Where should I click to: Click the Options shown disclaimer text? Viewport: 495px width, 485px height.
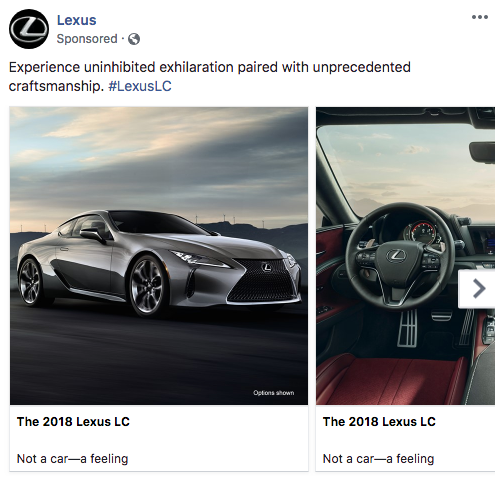[274, 393]
